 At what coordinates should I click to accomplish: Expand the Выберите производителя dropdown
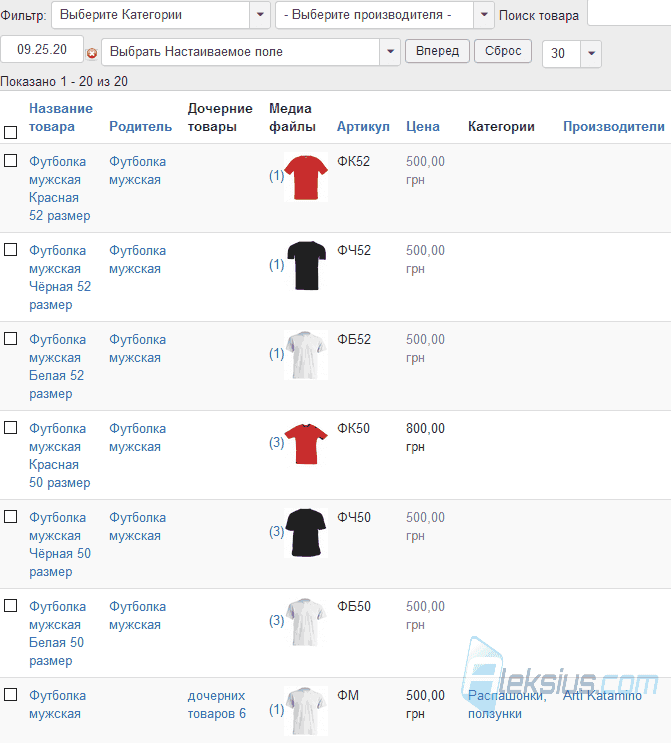(384, 15)
